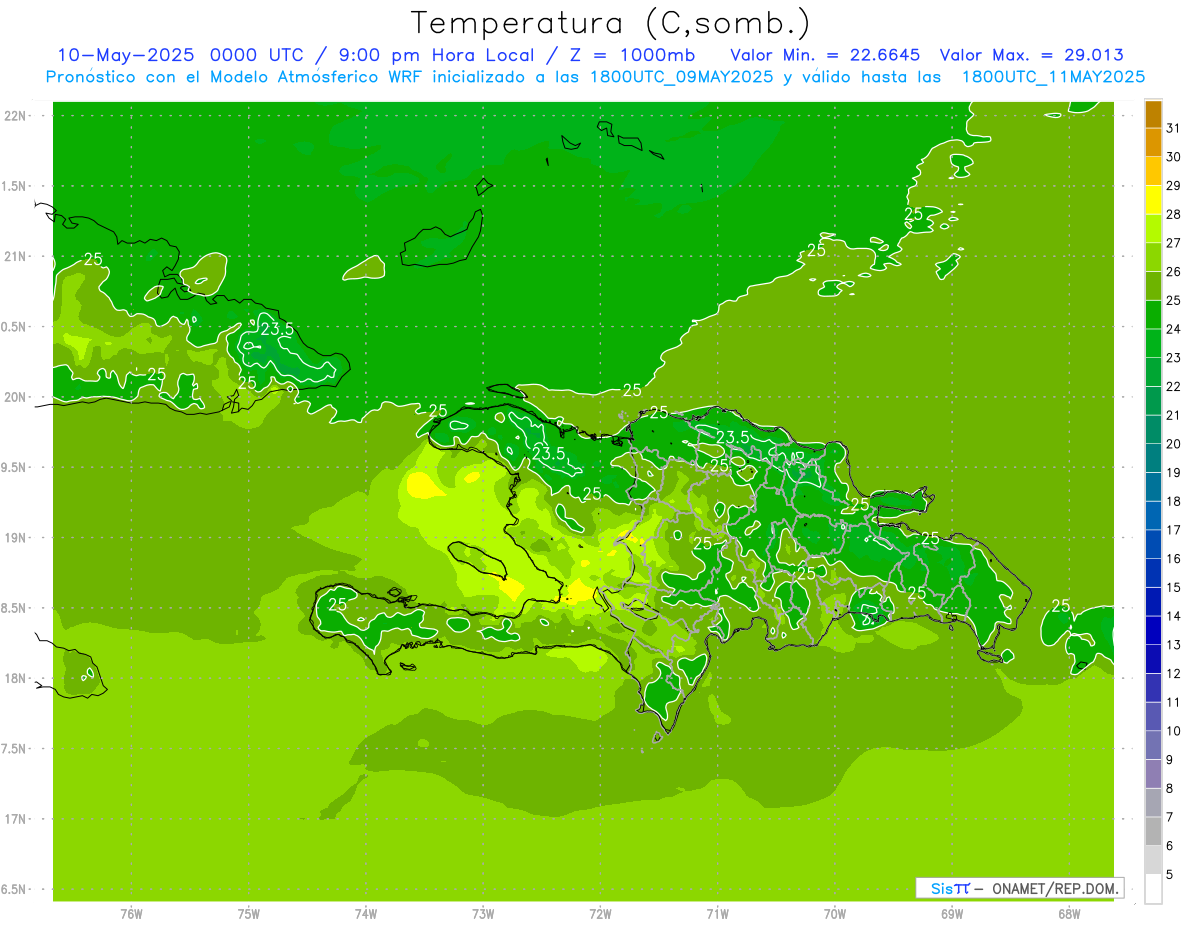Click the '8' value on the color scale
1200x927 pixels.
coord(1170,789)
